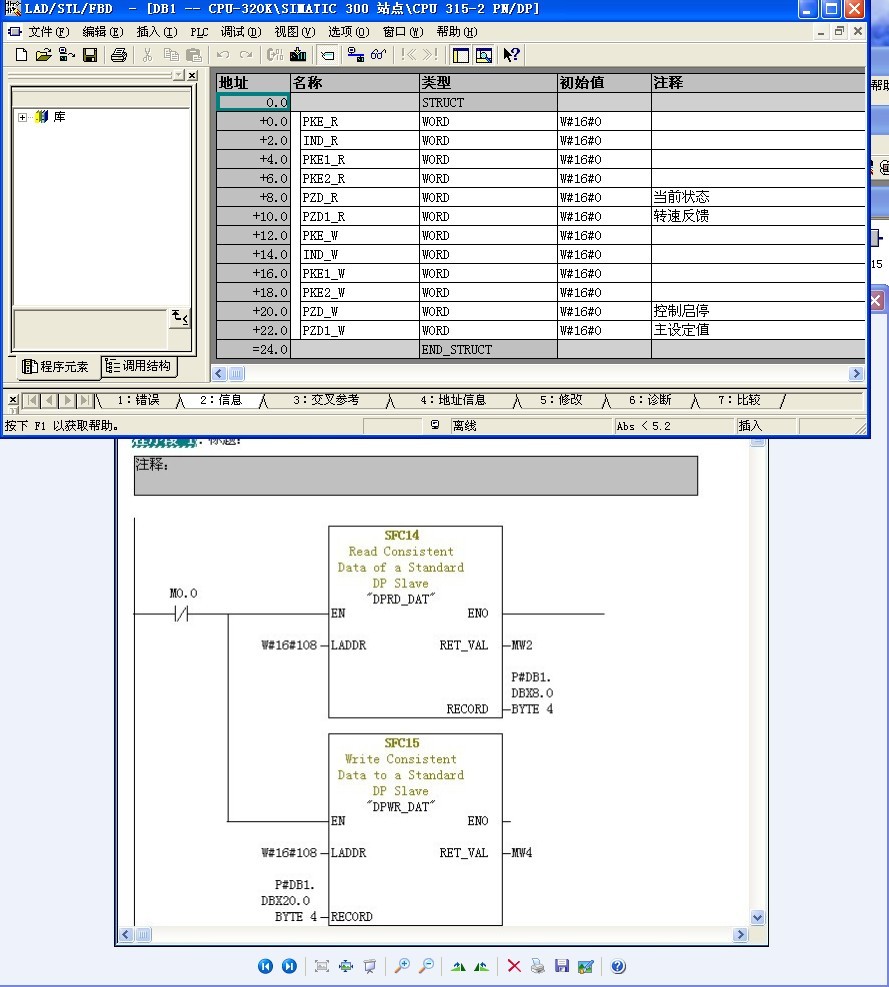889x987 pixels.
Task: Click the viewer Save copy floppy icon
Action: 562,966
